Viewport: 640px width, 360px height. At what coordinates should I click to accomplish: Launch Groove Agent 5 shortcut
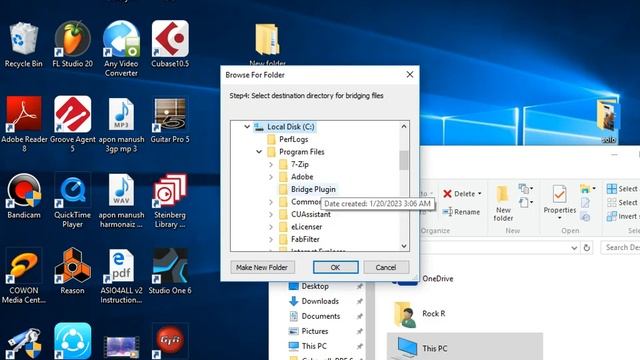(x=73, y=124)
